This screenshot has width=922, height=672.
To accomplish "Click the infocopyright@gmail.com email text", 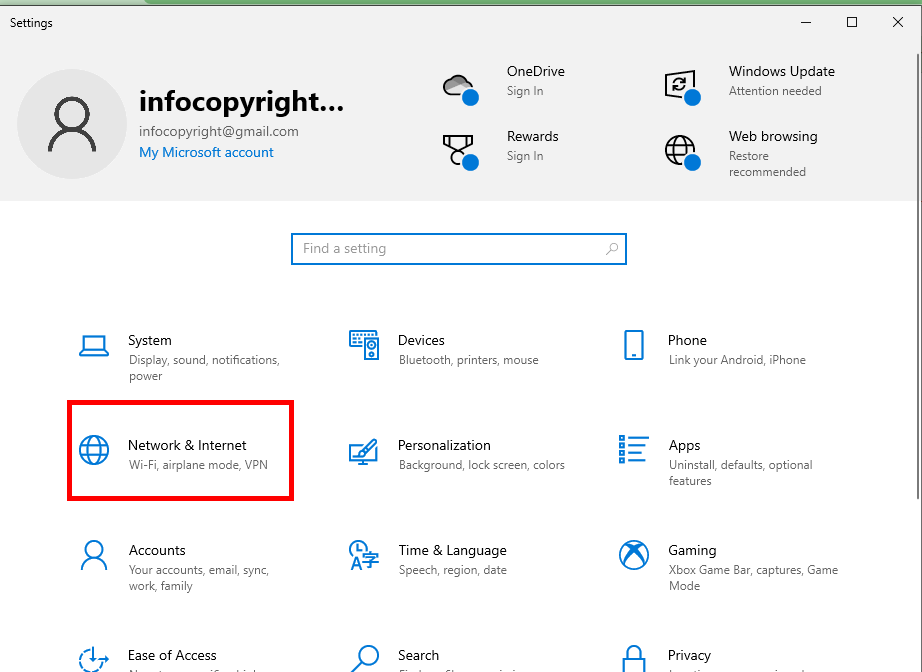I will point(219,131).
